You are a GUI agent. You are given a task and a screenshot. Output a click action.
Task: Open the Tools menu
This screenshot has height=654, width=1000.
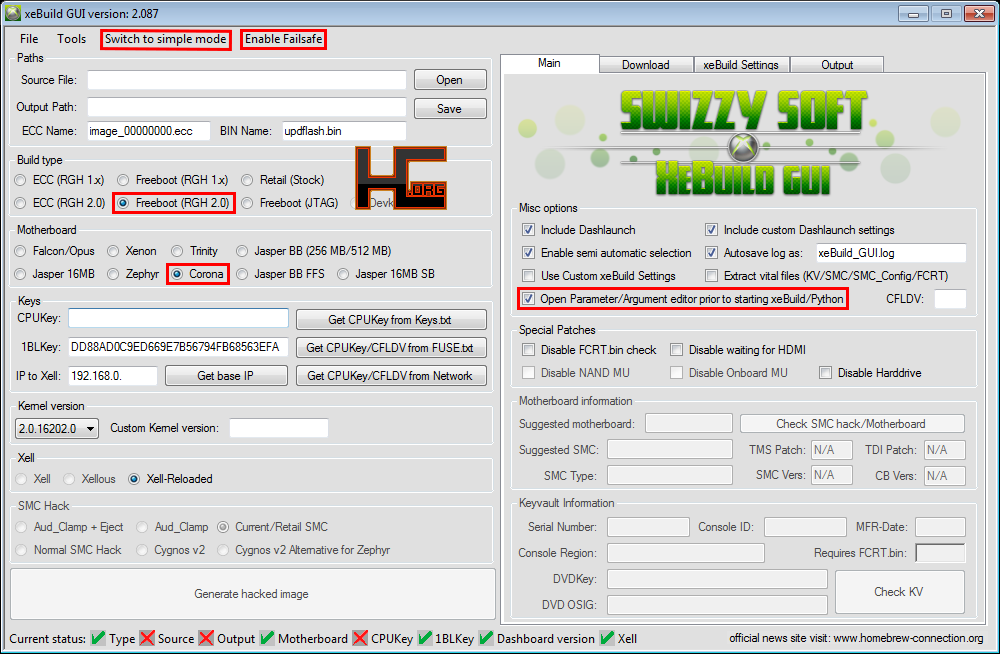pyautogui.click(x=71, y=39)
